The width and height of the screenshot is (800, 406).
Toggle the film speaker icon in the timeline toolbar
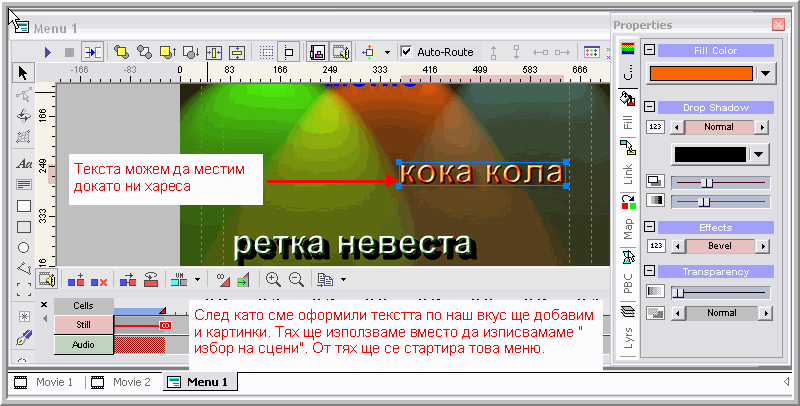click(46, 279)
